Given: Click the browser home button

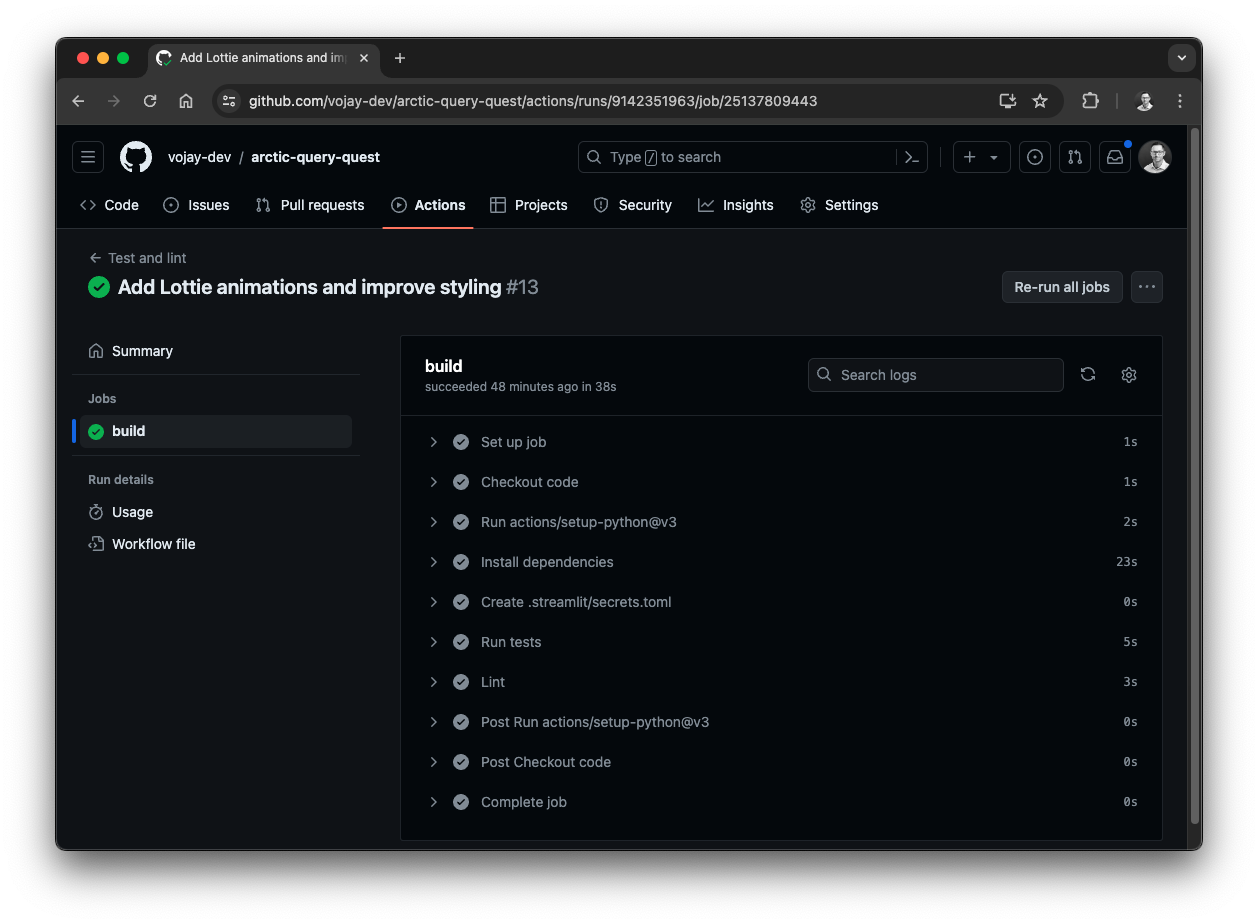Looking at the screenshot, I should coord(186,101).
